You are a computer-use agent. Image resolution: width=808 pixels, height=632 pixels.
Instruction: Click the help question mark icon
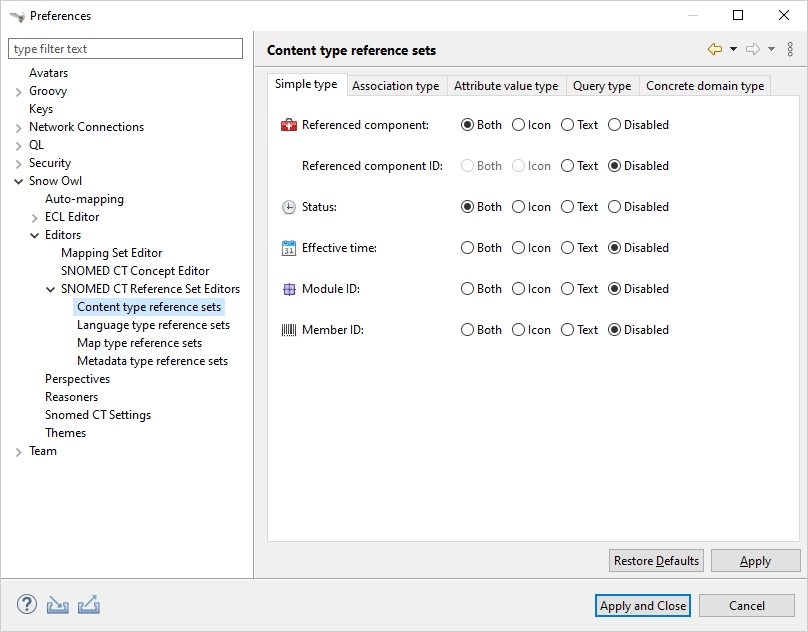(27, 605)
